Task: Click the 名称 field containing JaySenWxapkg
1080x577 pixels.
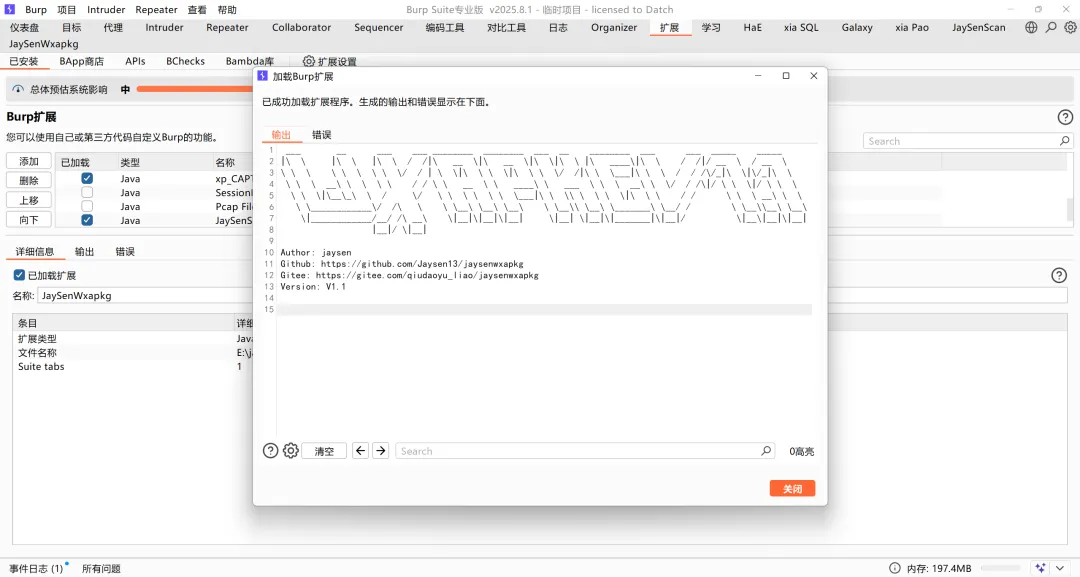Action: pyautogui.click(x=145, y=295)
